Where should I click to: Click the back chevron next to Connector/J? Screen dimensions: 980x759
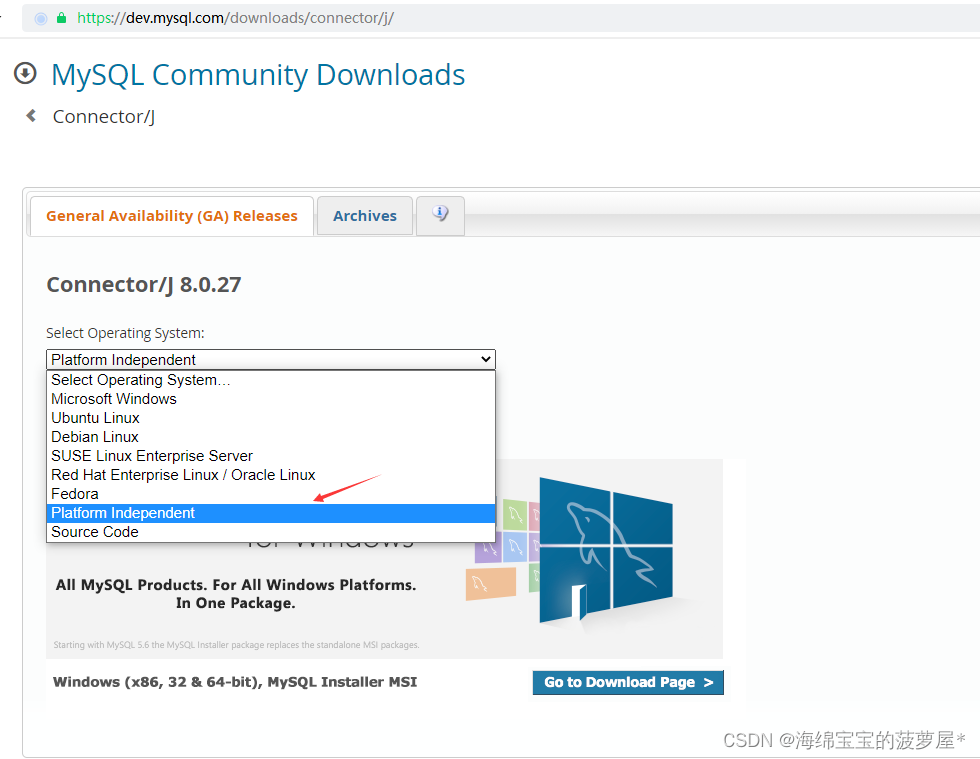click(31, 116)
